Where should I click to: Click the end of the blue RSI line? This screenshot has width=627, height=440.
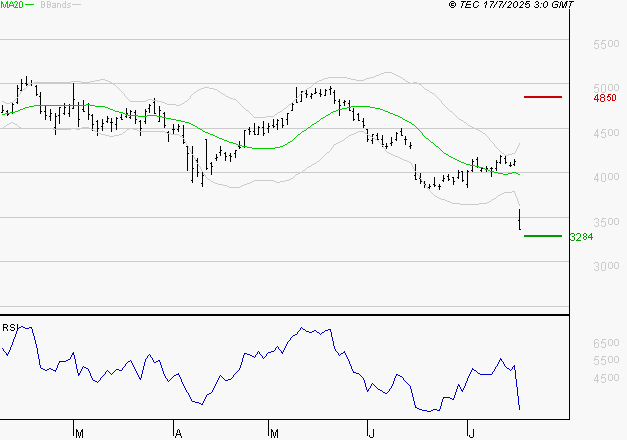pos(520,408)
